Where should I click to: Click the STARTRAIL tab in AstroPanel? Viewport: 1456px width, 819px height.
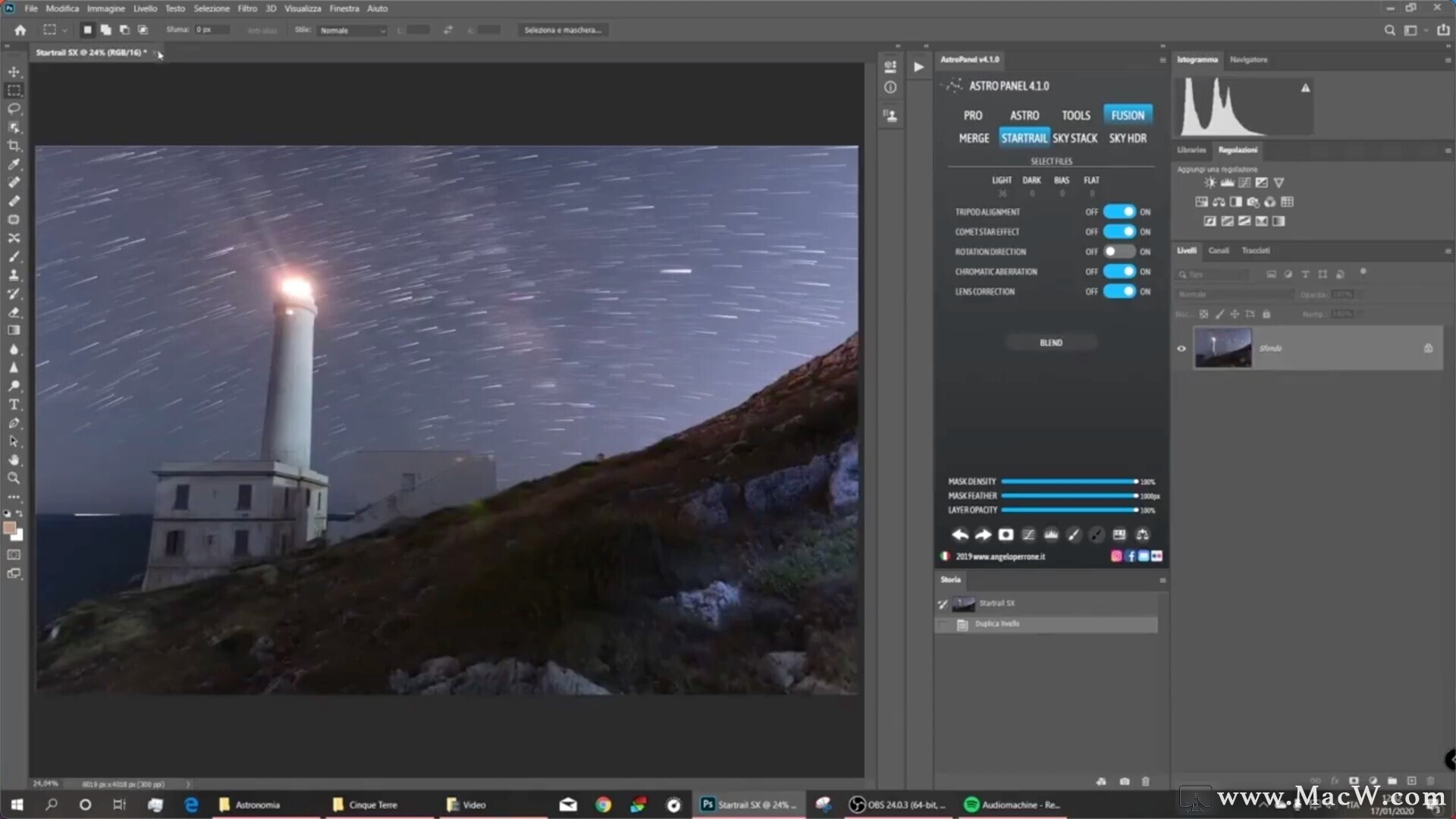tap(1022, 137)
